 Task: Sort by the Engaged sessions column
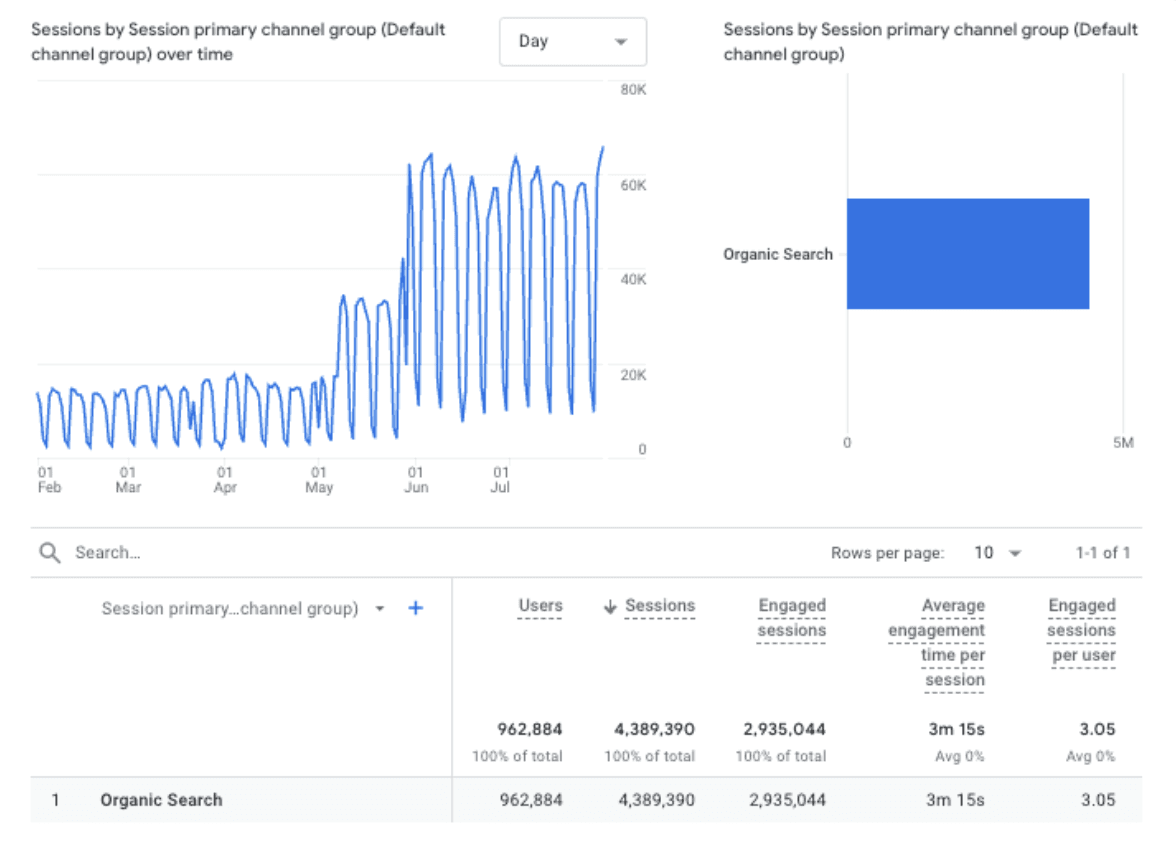point(791,617)
